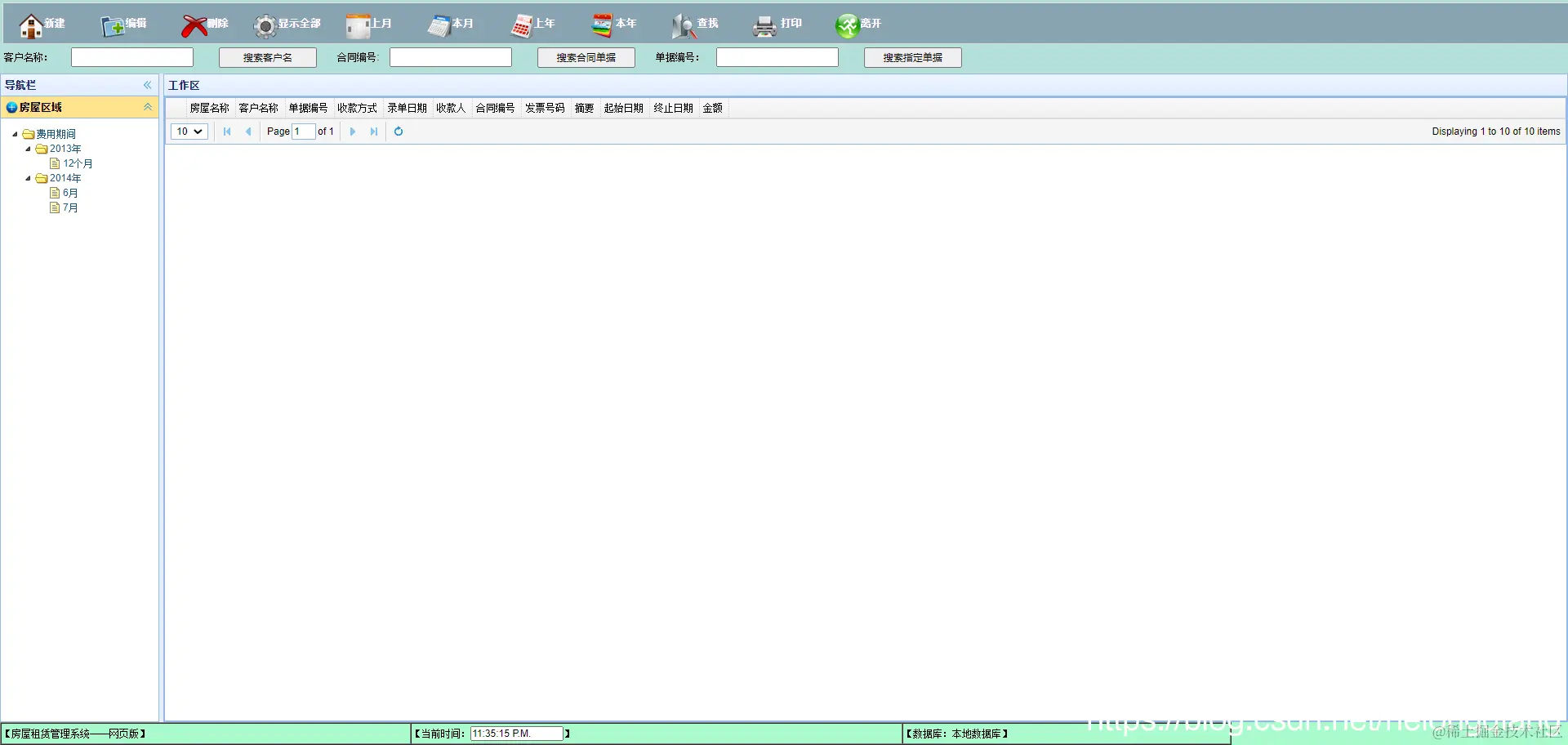1568x745 pixels.
Task: Click the 搜索客户名 button
Action: point(267,57)
